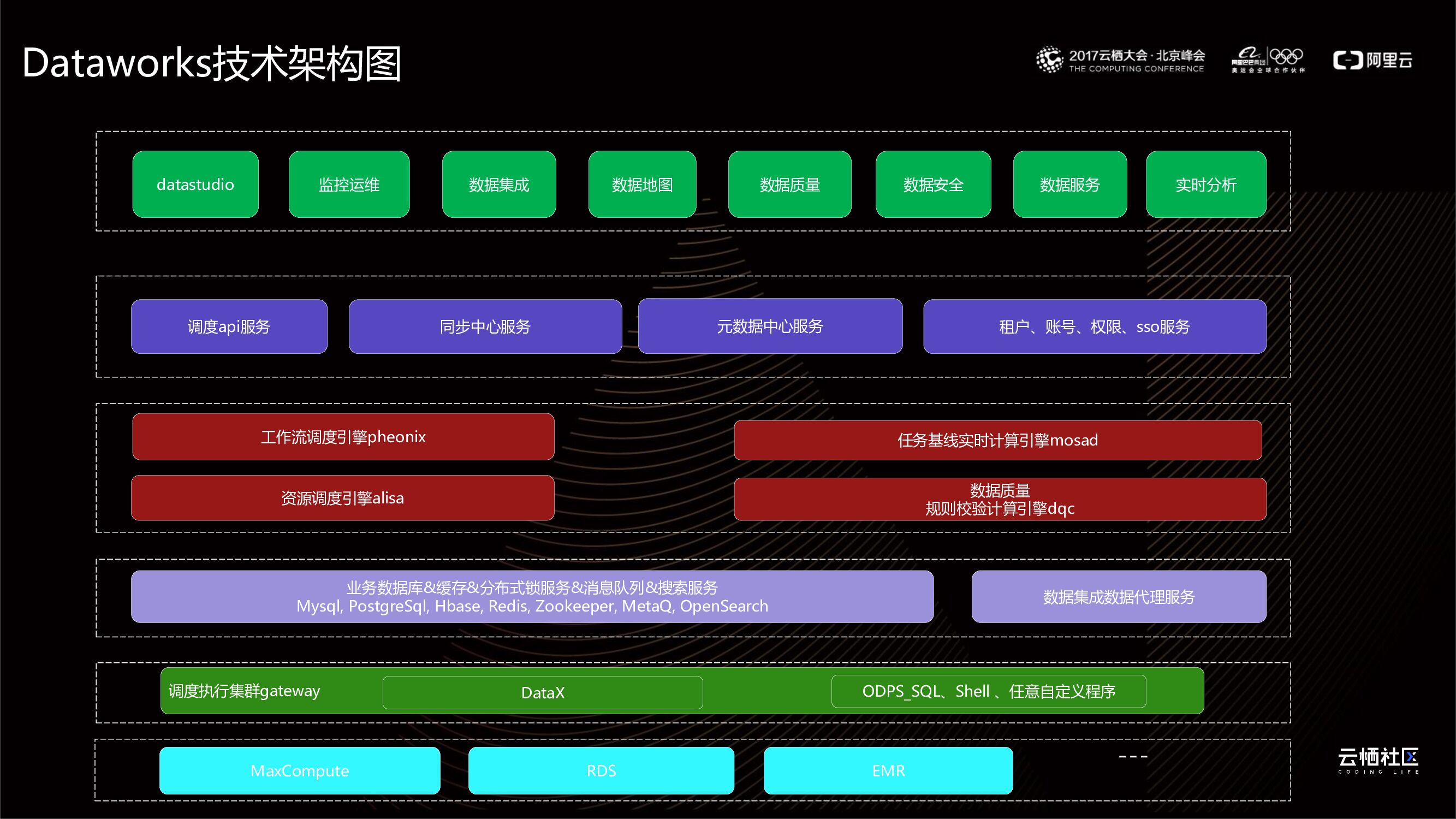Click the 数据集成数据代理服务 lavender box
Image resolution: width=1456 pixels, height=819 pixels.
pyautogui.click(x=1119, y=596)
